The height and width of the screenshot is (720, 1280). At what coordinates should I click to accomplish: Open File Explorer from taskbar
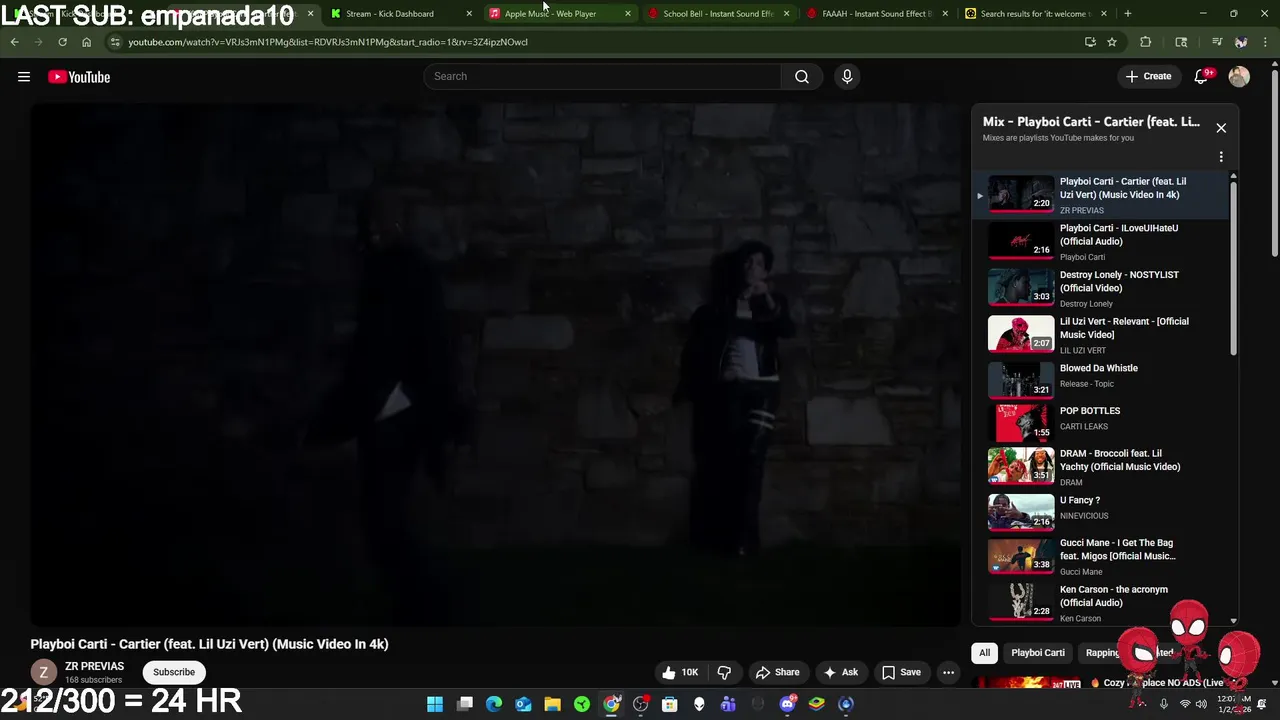click(552, 704)
